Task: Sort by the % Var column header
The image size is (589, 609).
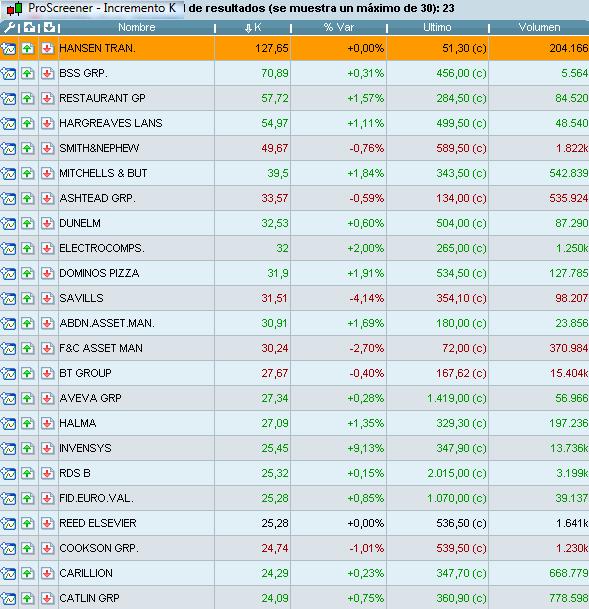Action: point(339,28)
